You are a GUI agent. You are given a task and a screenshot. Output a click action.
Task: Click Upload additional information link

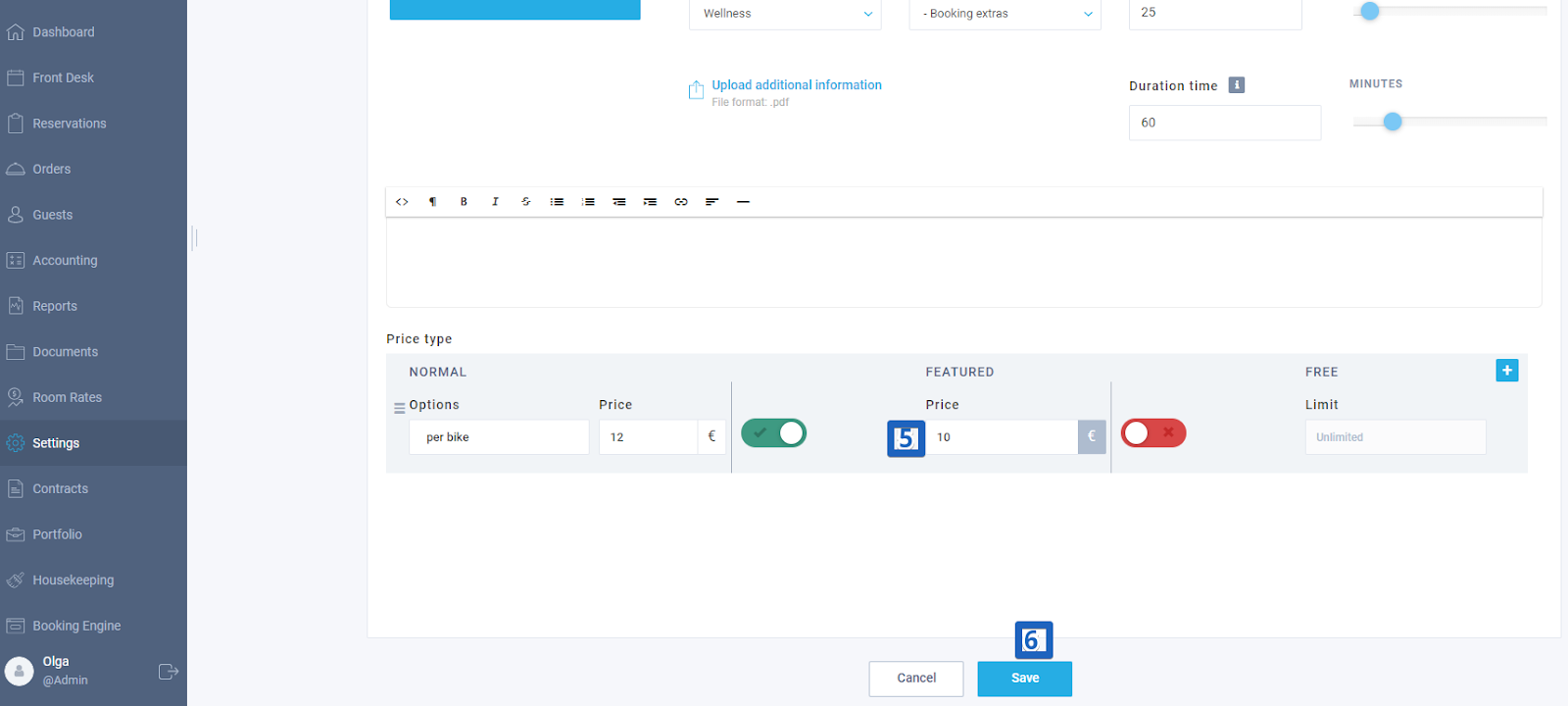797,85
